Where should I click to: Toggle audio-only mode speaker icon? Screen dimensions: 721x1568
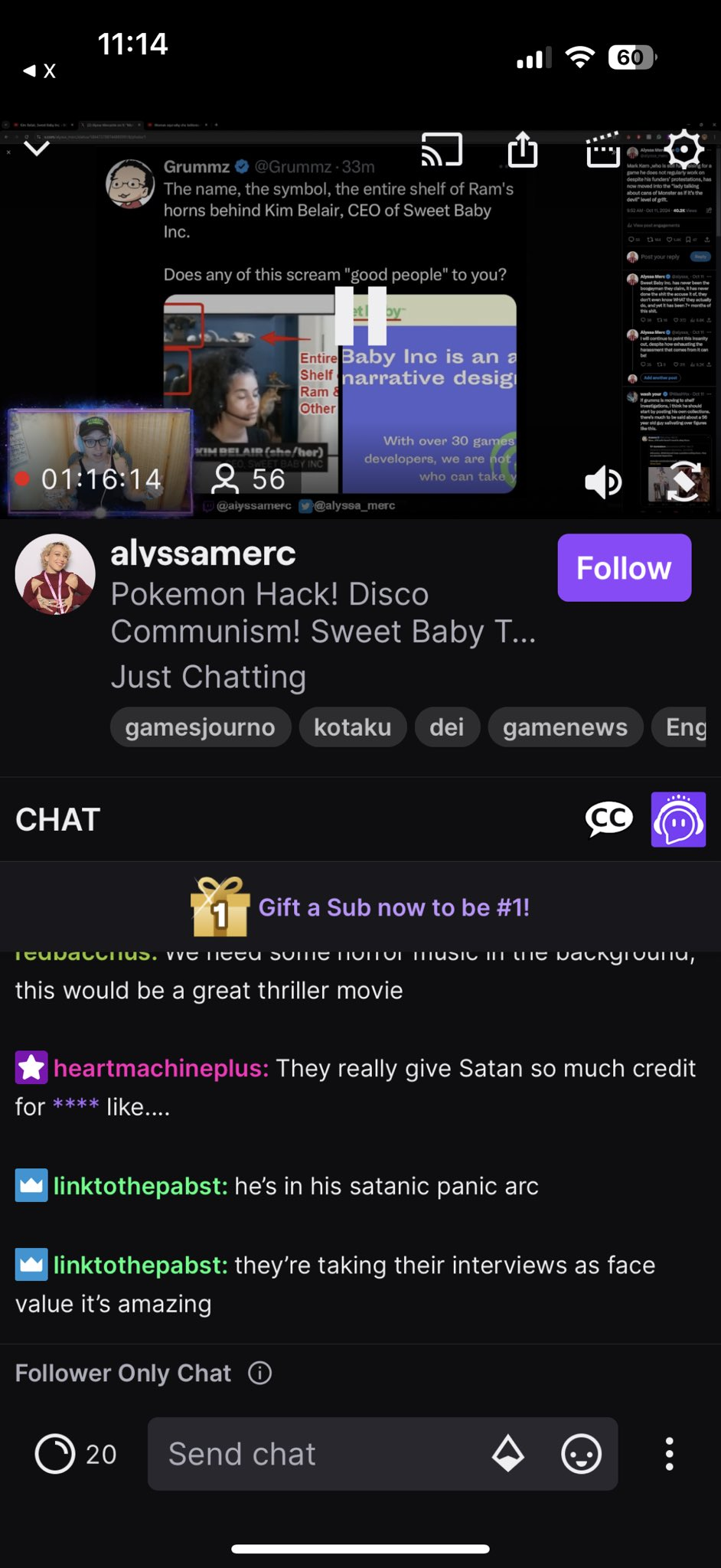[603, 482]
